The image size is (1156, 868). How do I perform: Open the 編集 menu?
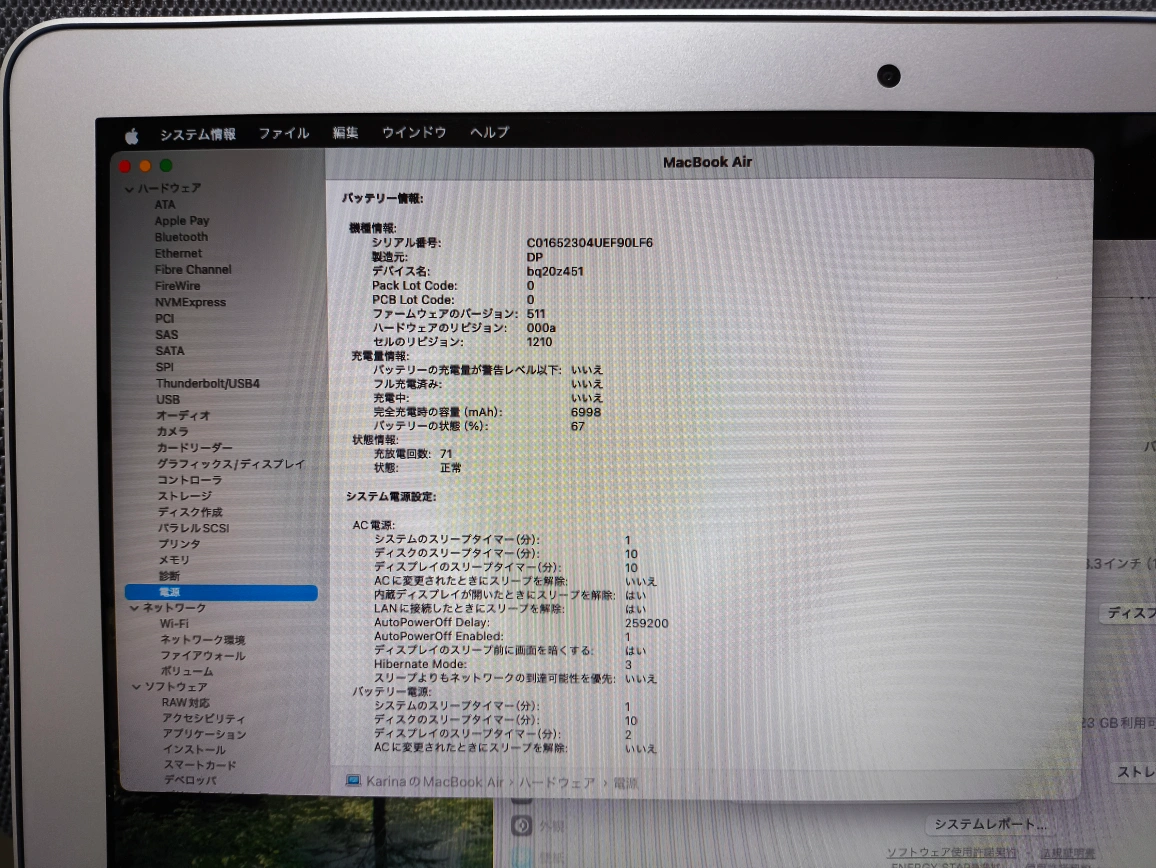(345, 133)
